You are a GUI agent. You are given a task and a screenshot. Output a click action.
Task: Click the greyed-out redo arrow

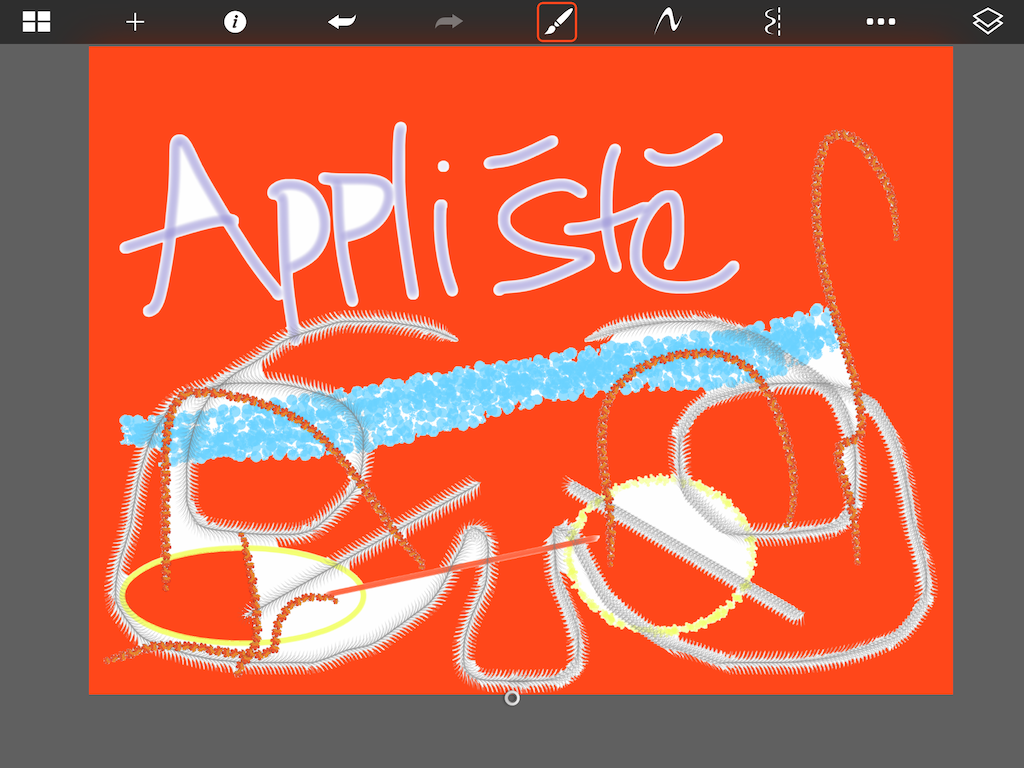click(449, 22)
